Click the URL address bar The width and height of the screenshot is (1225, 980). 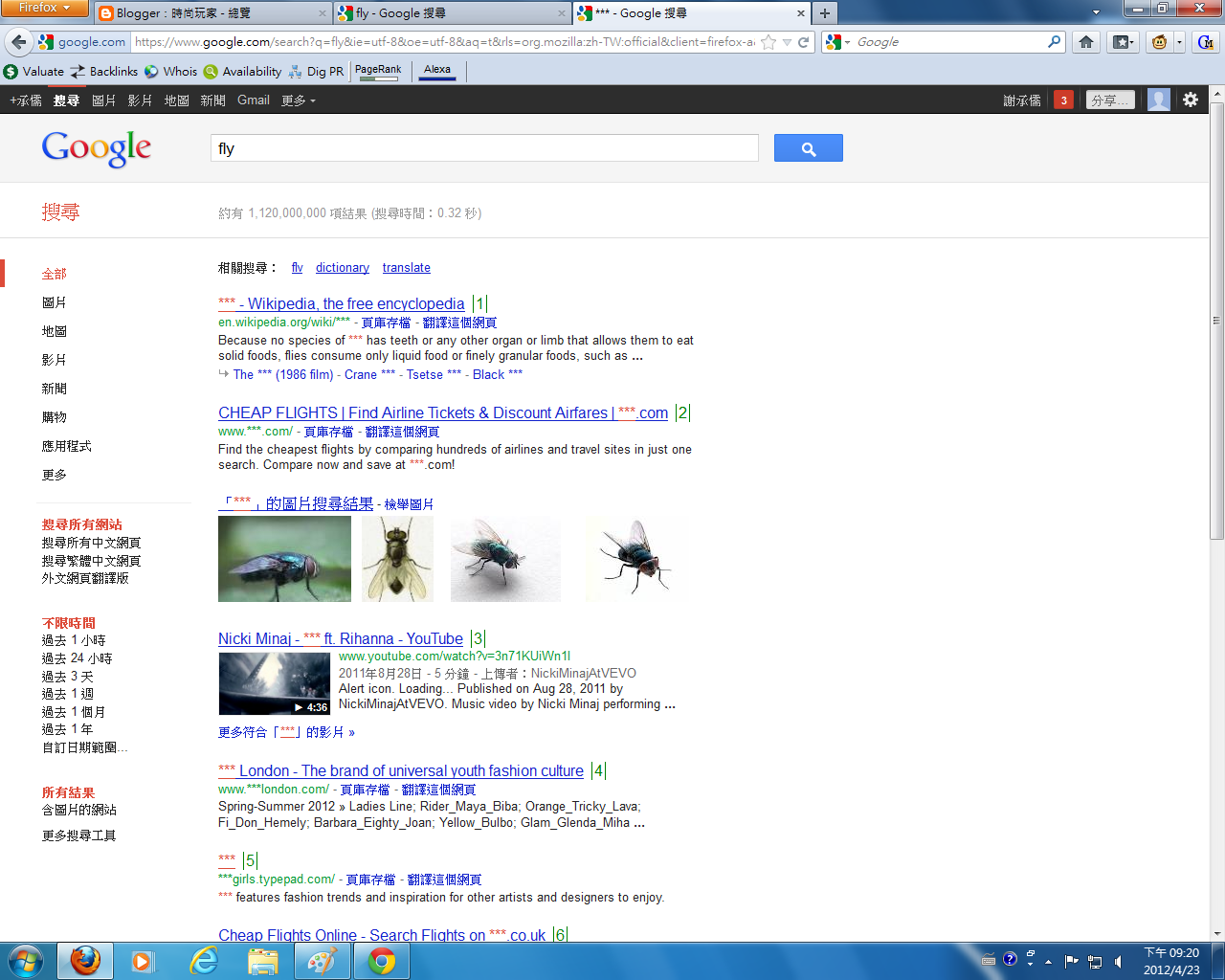pos(445,42)
